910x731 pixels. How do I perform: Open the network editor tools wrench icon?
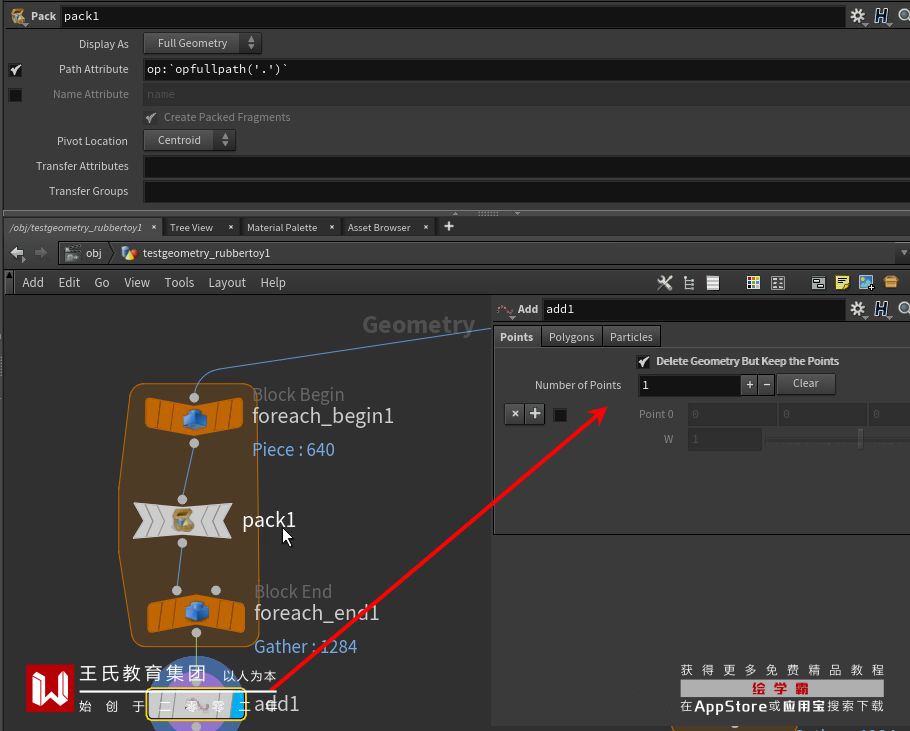pos(665,283)
